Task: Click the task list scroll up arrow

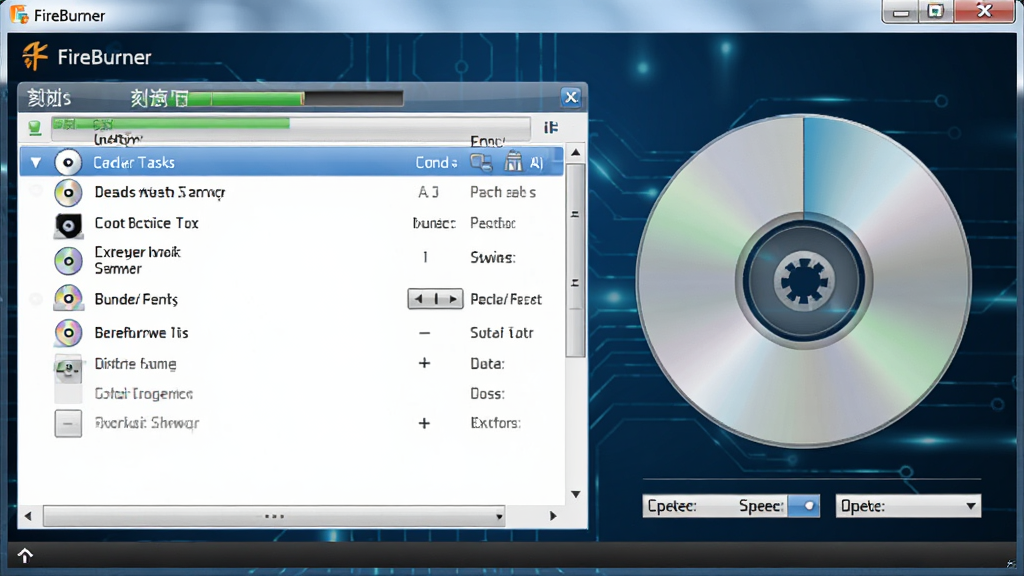Action: (x=575, y=153)
